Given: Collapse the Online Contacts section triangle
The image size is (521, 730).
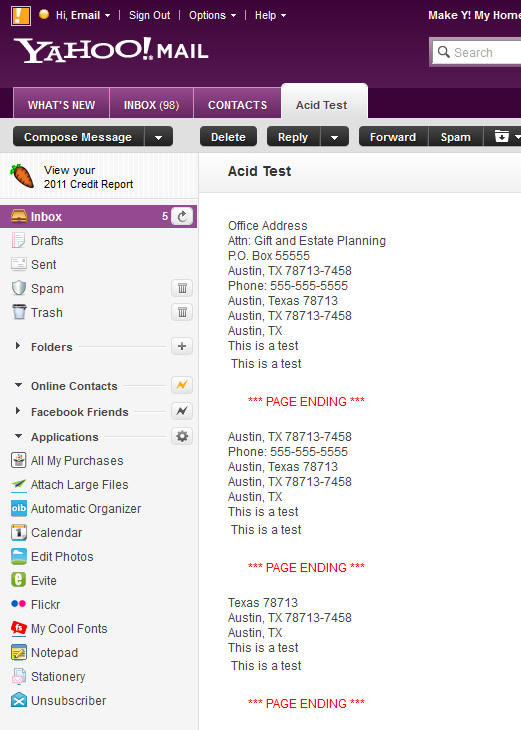Looking at the screenshot, I should 18,385.
